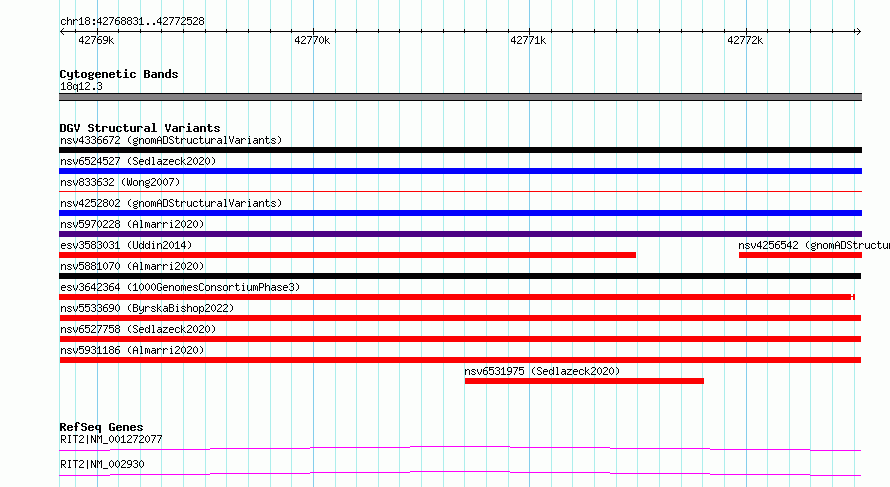Open the RIT2|NM_001272077 gene label
Screen dimensions: 890x487
click(111, 439)
